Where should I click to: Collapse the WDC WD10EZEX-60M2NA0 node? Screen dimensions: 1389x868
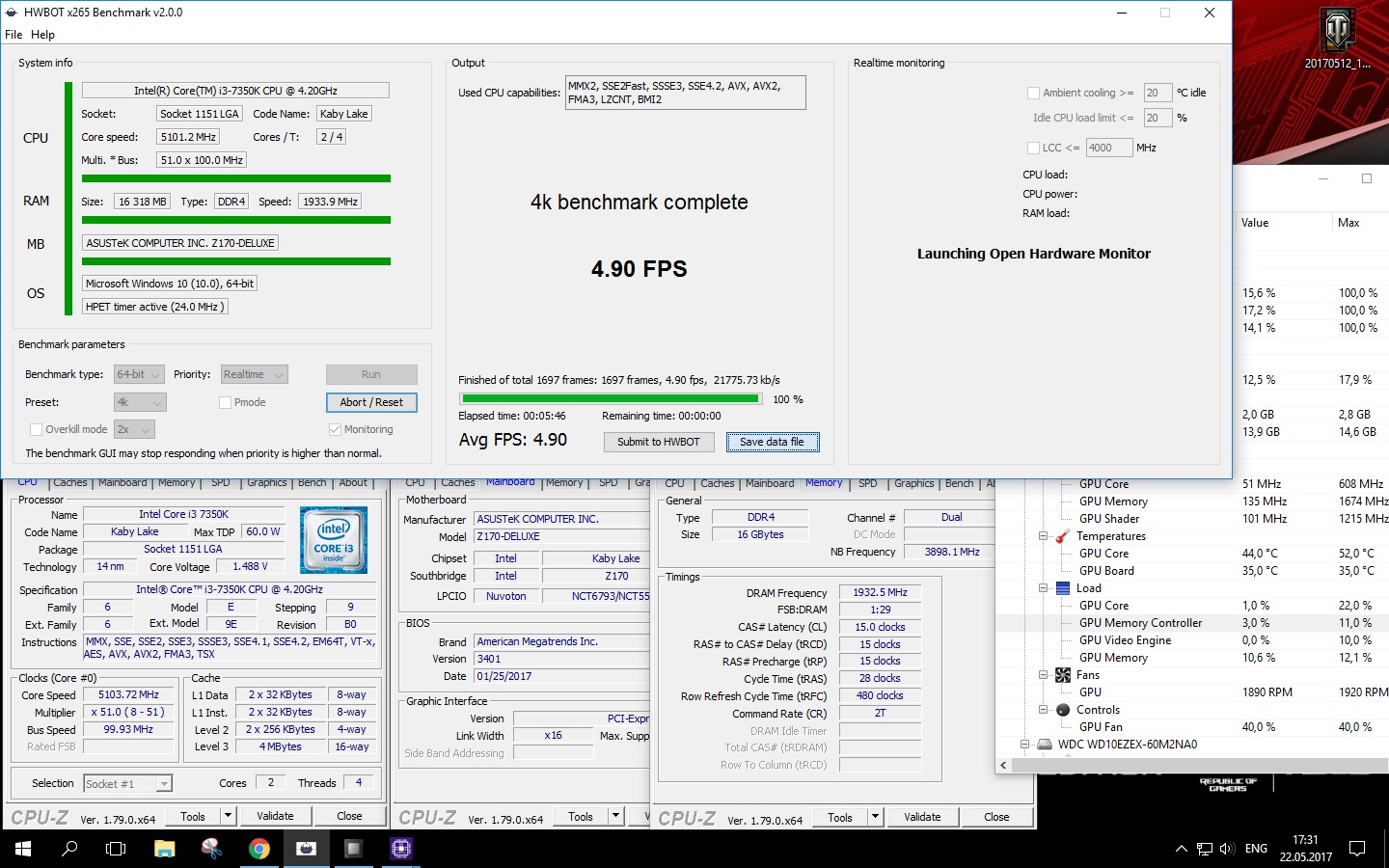[x=1025, y=745]
